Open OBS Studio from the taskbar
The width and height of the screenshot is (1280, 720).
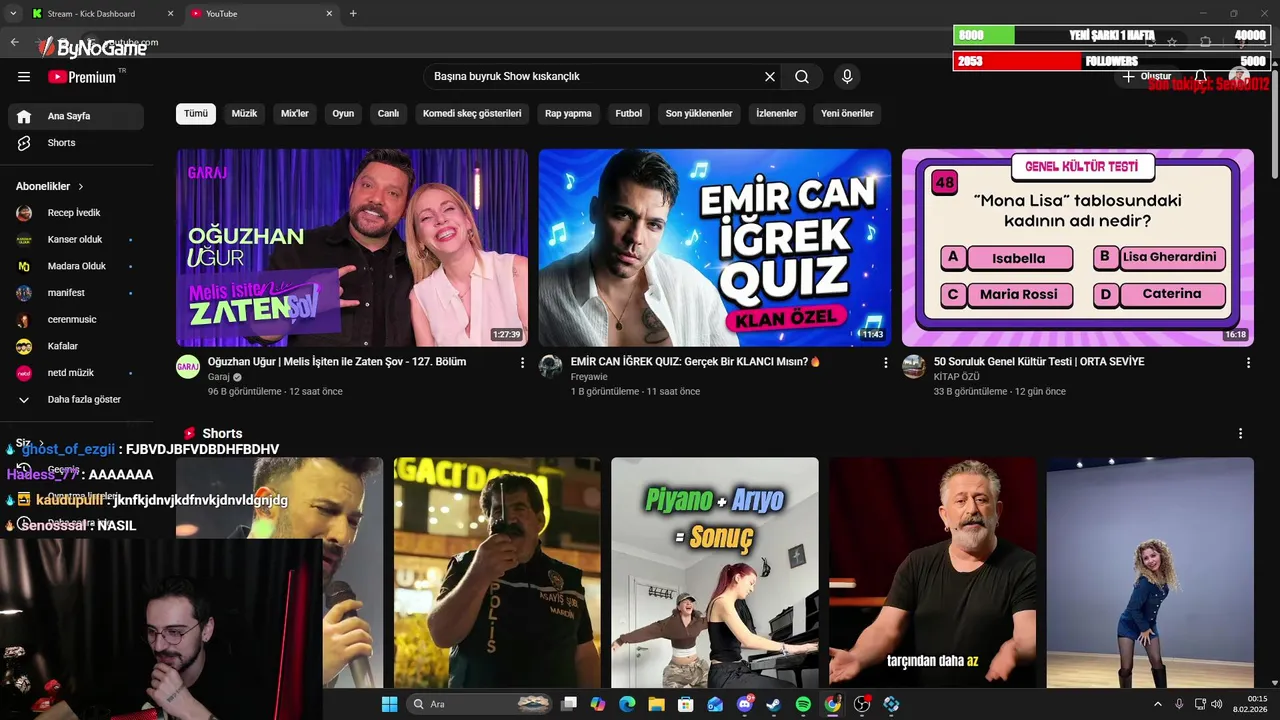tap(862, 704)
